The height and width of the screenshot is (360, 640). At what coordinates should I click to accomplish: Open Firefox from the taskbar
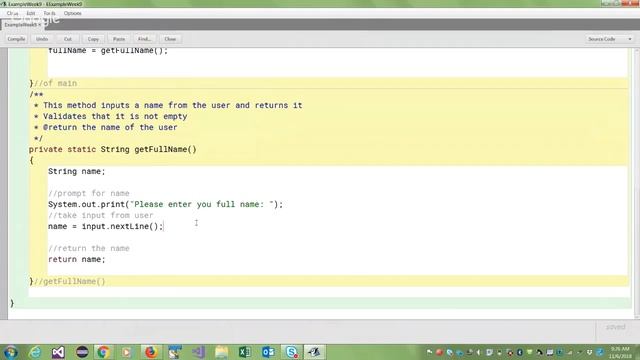151,352
